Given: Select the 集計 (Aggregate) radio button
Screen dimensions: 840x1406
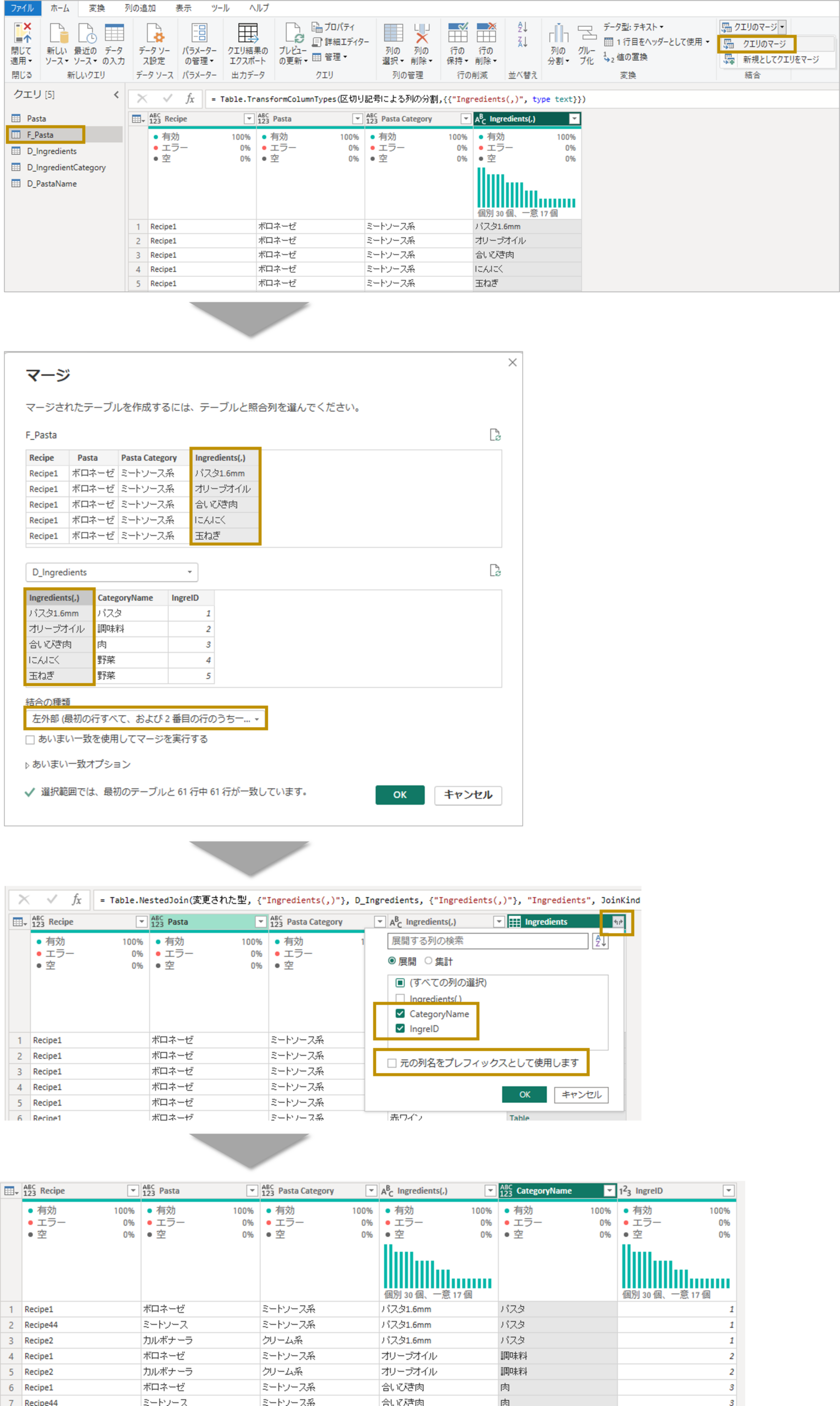Looking at the screenshot, I should [428, 961].
